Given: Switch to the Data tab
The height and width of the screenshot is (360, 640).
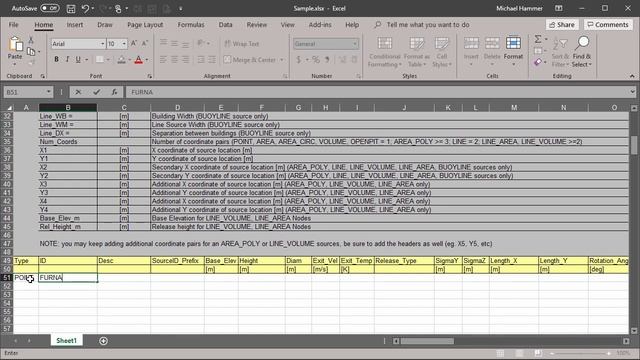Looking at the screenshot, I should point(225,25).
